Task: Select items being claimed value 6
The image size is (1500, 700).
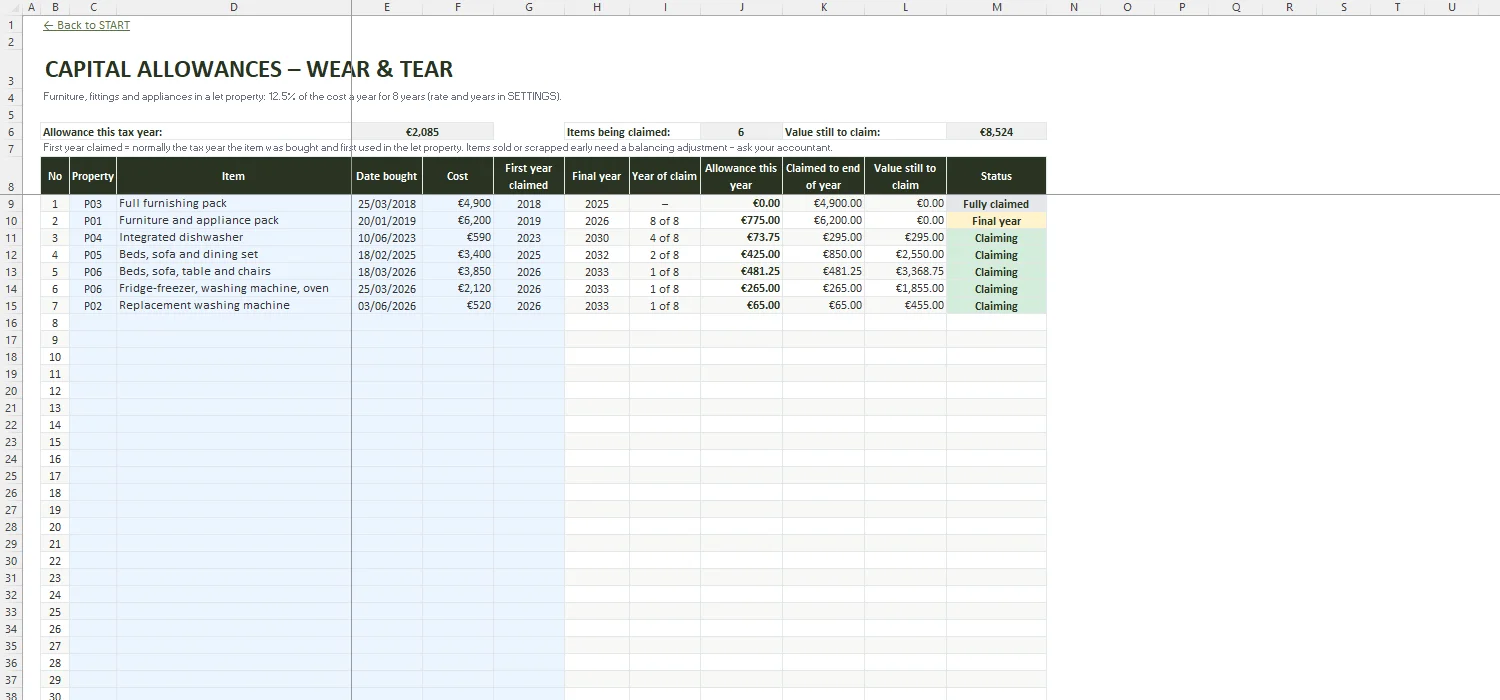Action: point(741,132)
